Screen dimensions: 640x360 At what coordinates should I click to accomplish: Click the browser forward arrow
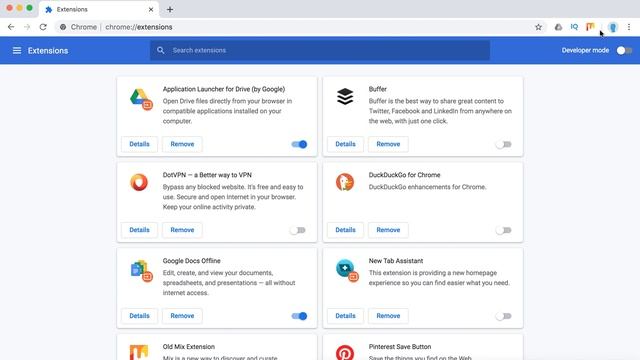point(27,27)
